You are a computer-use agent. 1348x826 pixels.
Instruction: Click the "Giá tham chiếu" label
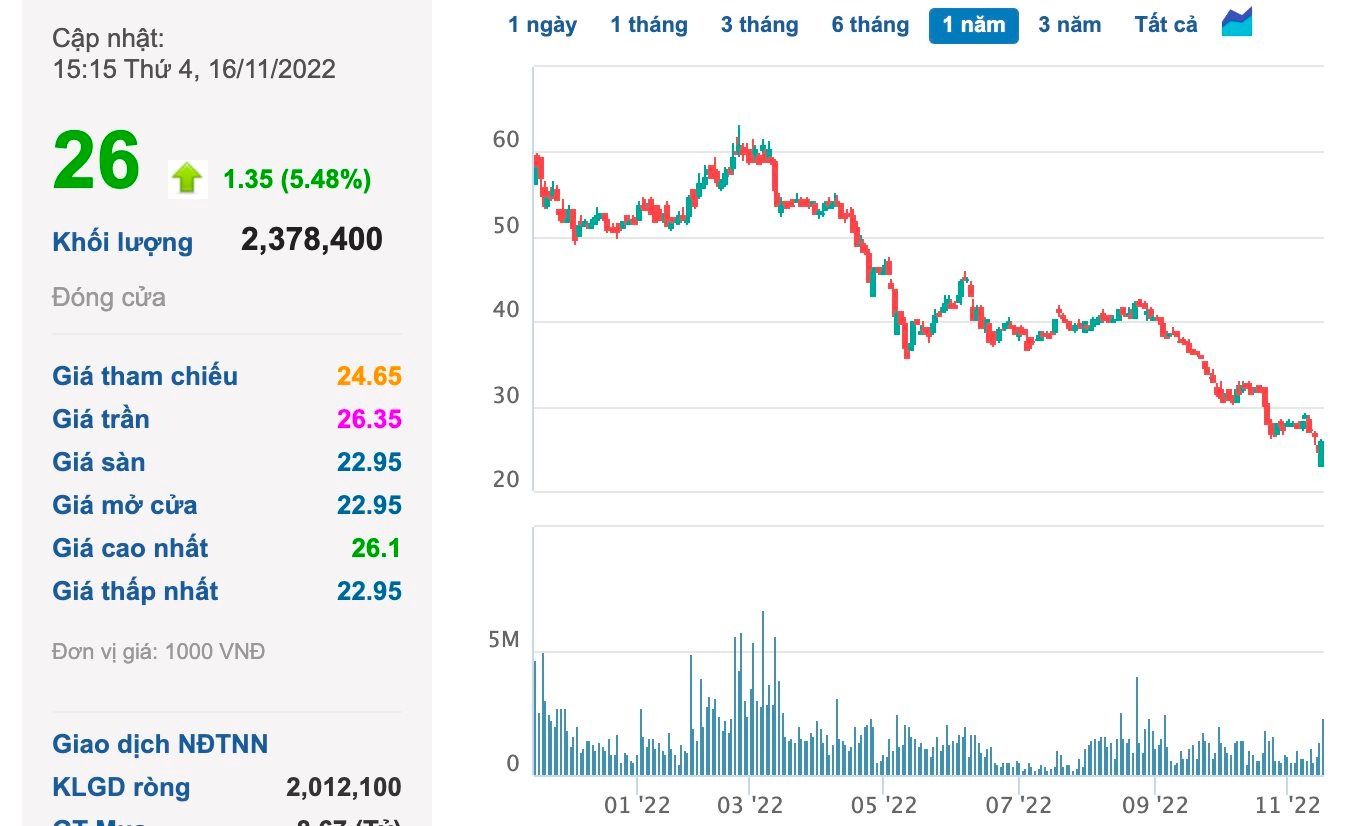[x=145, y=376]
